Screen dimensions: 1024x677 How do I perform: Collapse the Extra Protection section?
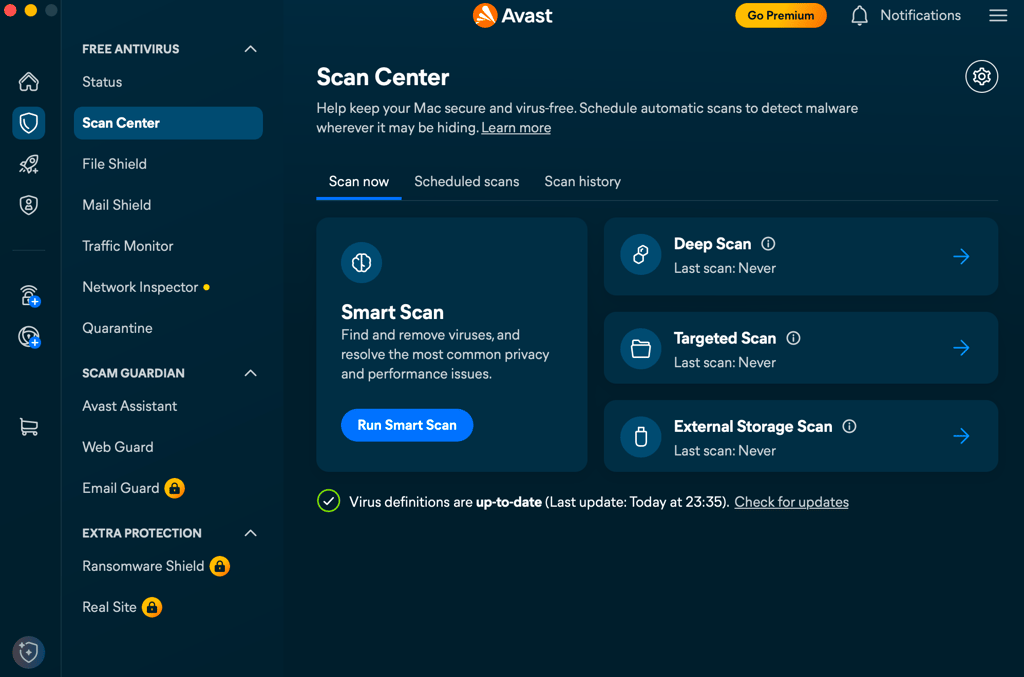pyautogui.click(x=250, y=533)
